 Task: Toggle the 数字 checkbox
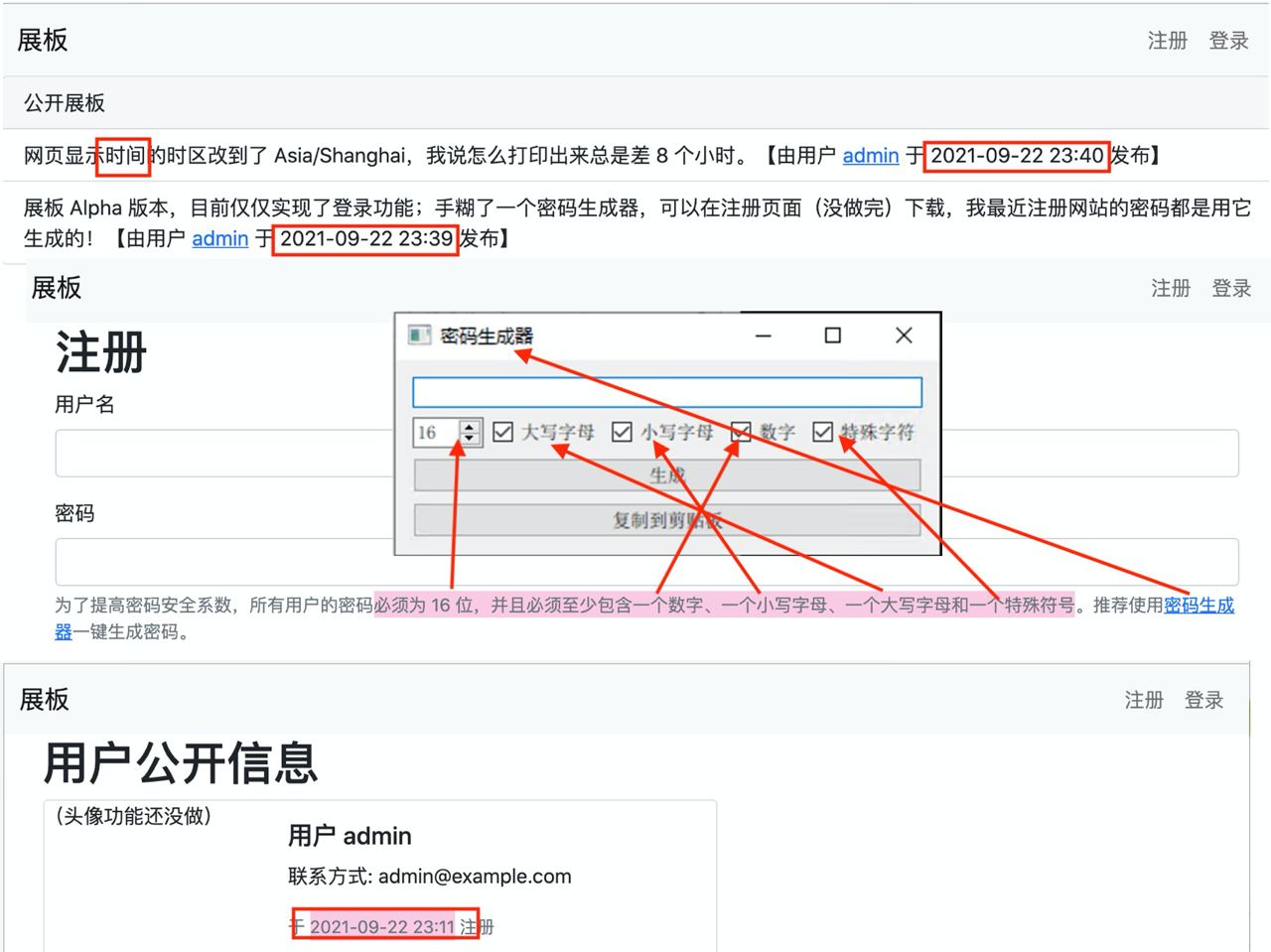click(x=741, y=432)
